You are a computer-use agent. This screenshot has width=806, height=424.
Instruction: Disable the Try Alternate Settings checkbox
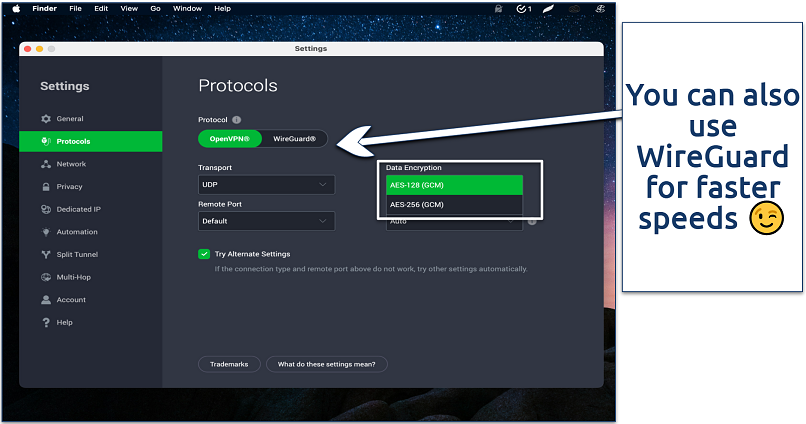pos(204,254)
